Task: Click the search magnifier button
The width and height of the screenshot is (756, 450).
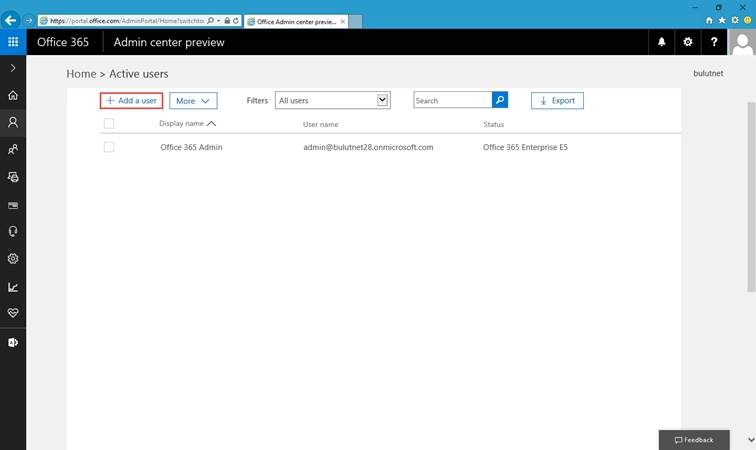Action: 500,100
